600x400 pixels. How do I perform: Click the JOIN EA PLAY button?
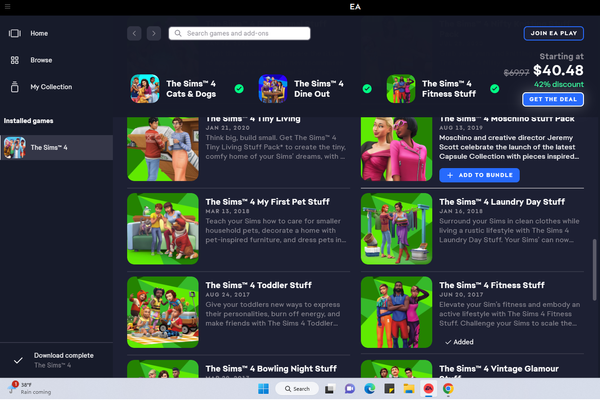pyautogui.click(x=553, y=33)
